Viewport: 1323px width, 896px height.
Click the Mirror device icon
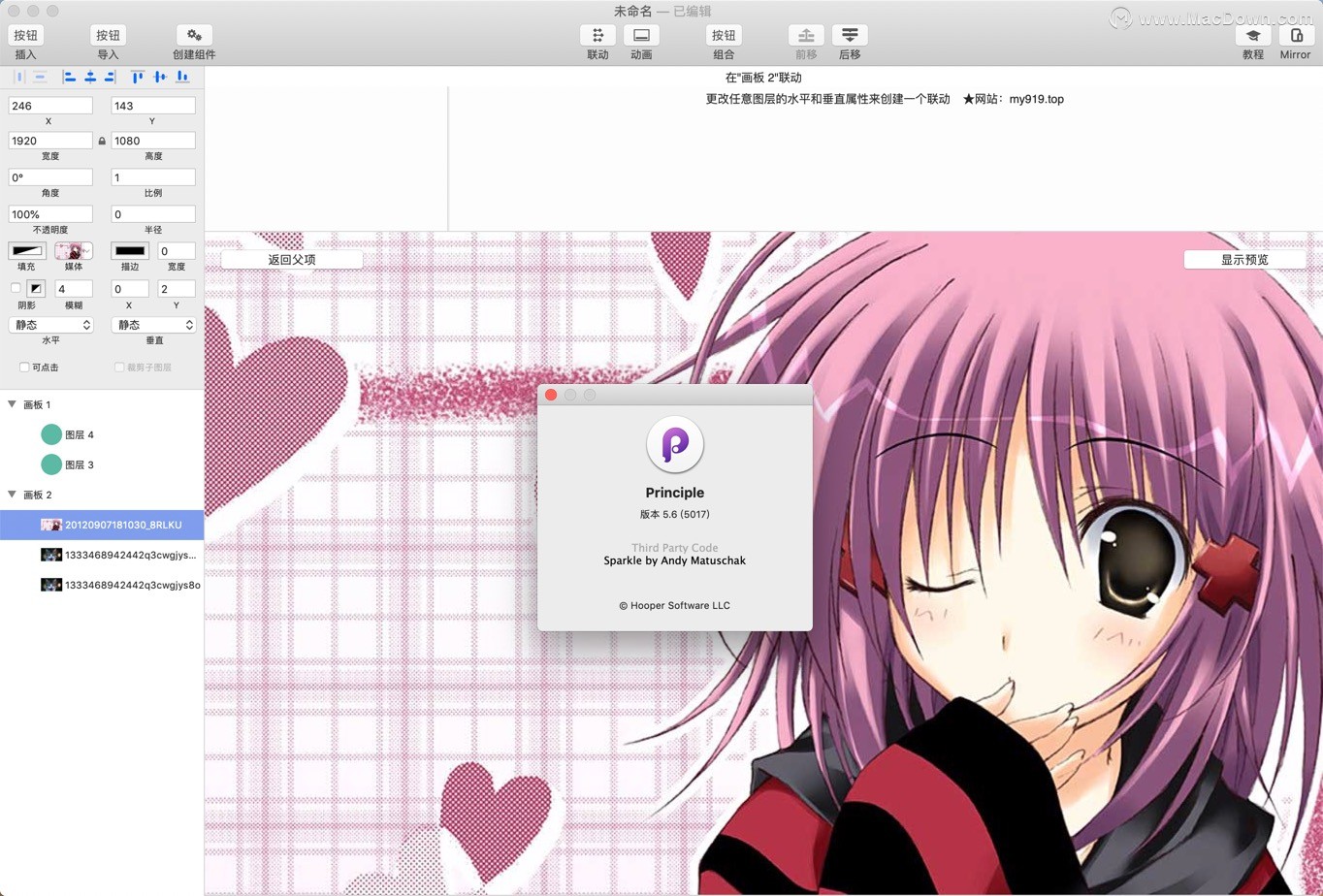click(1296, 35)
